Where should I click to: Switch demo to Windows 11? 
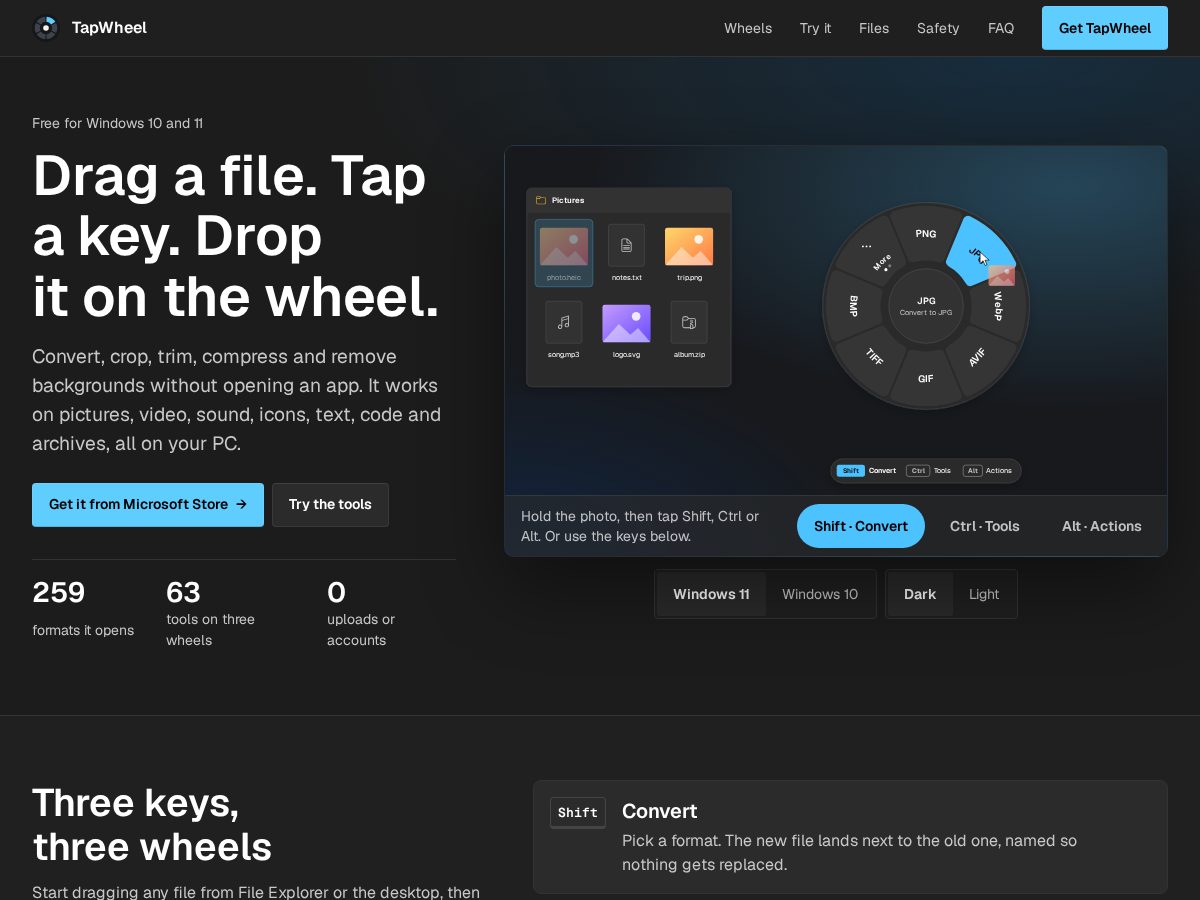click(711, 594)
